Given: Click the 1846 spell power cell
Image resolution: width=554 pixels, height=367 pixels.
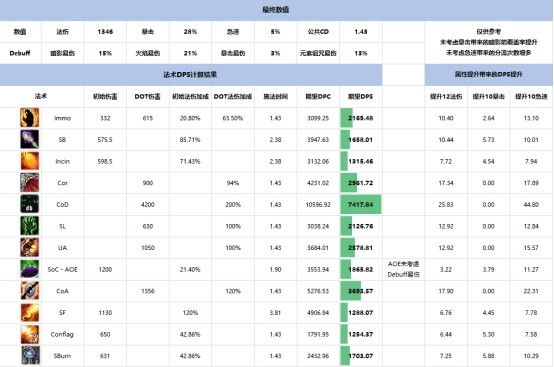Looking at the screenshot, I should 105,32.
